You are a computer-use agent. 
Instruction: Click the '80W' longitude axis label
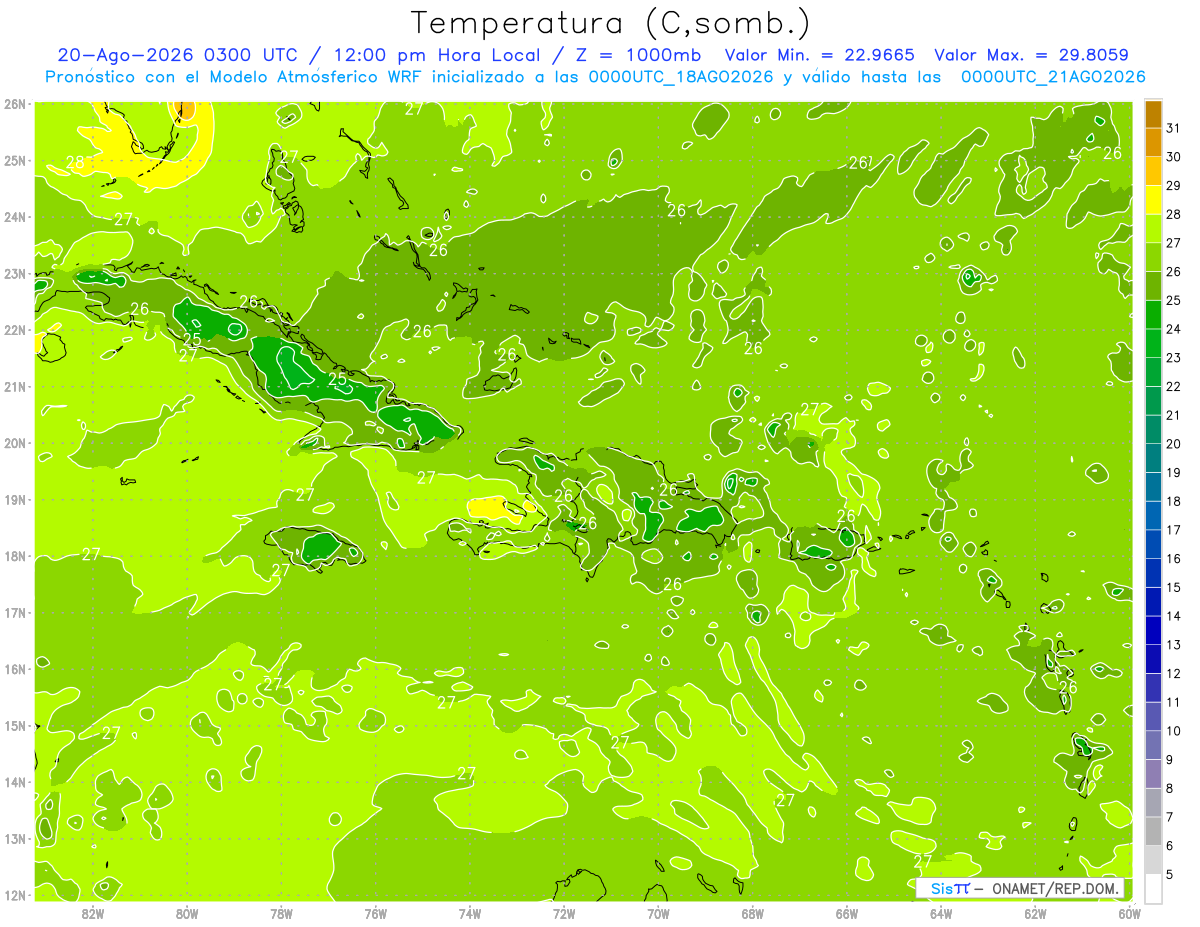tap(187, 913)
